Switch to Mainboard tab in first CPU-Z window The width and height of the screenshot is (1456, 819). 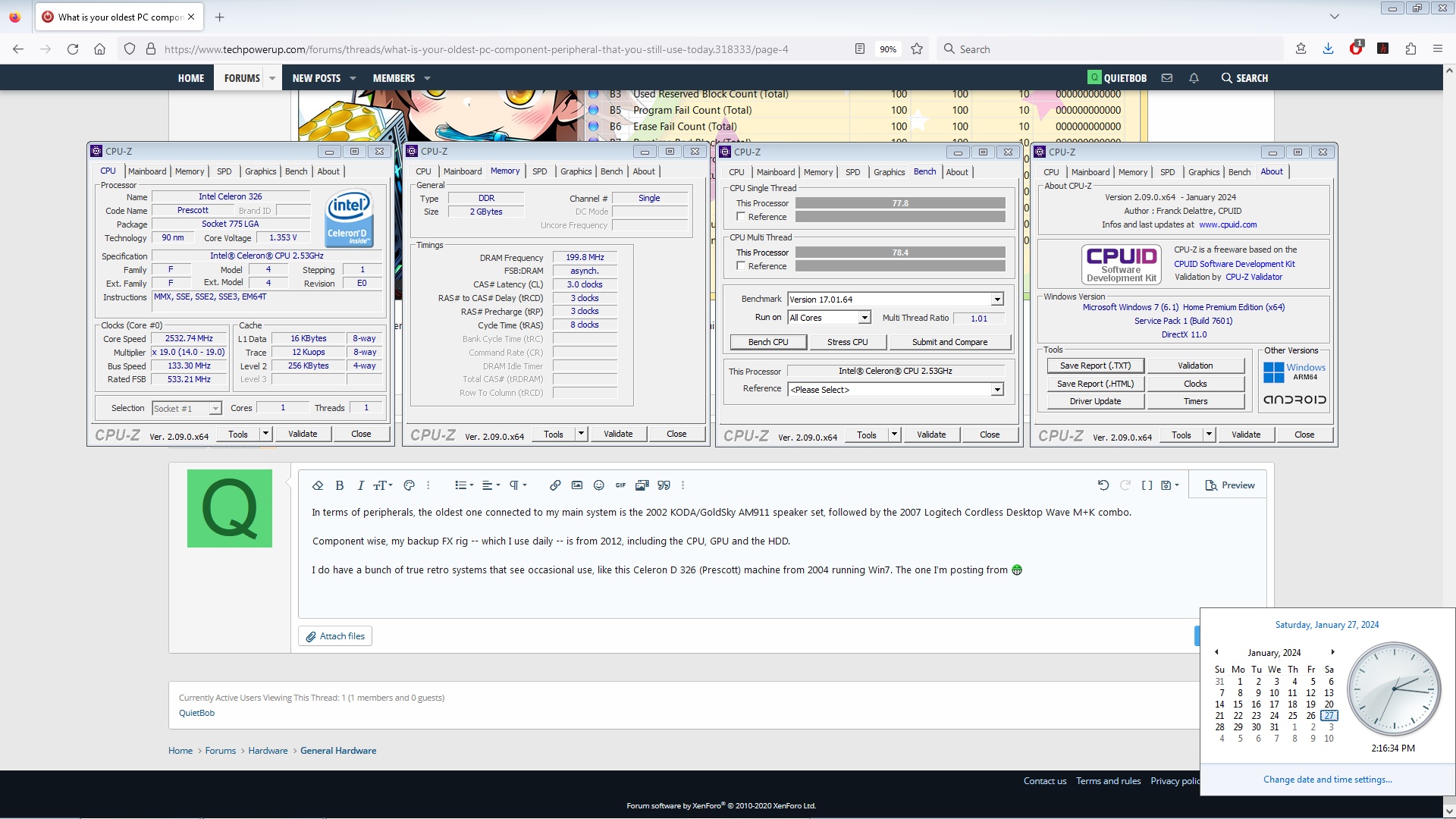[x=147, y=171]
